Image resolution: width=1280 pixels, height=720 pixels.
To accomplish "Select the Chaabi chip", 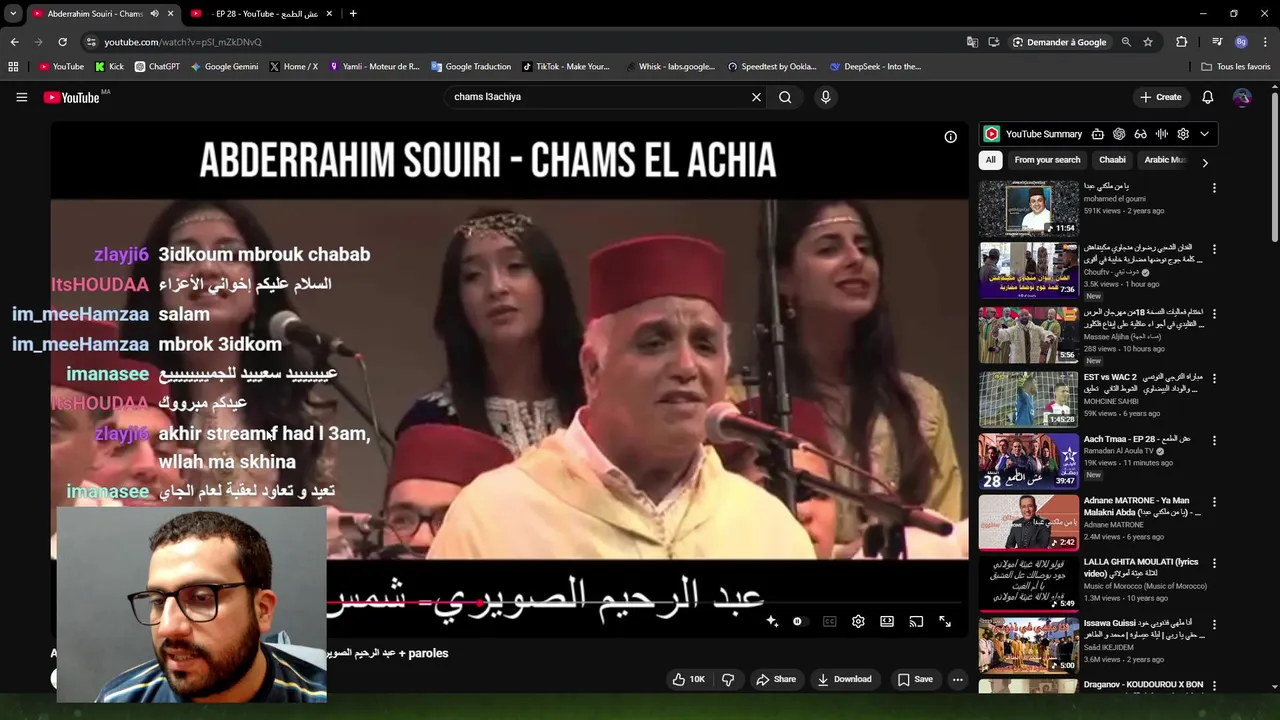I will click(1112, 160).
